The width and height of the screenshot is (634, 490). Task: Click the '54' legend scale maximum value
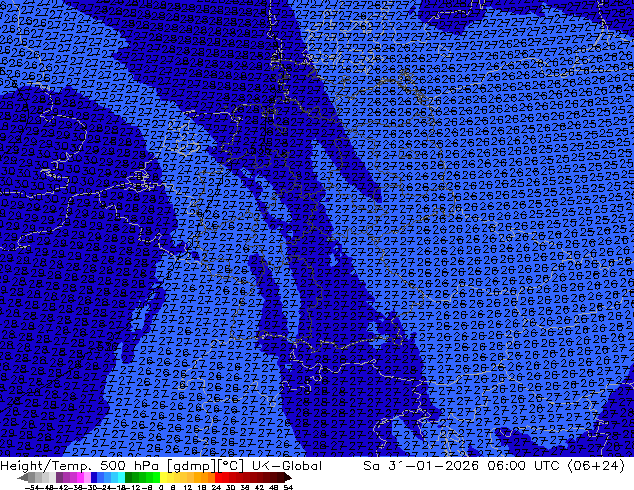point(288,487)
